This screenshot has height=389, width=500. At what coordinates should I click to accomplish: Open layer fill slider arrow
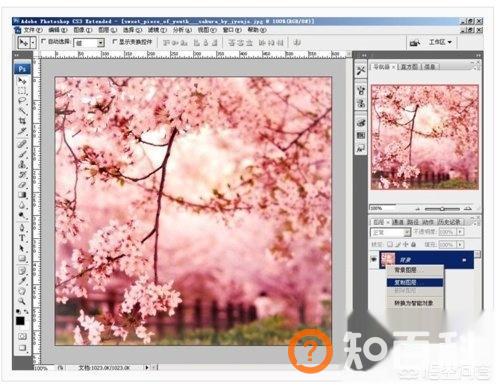(461, 245)
